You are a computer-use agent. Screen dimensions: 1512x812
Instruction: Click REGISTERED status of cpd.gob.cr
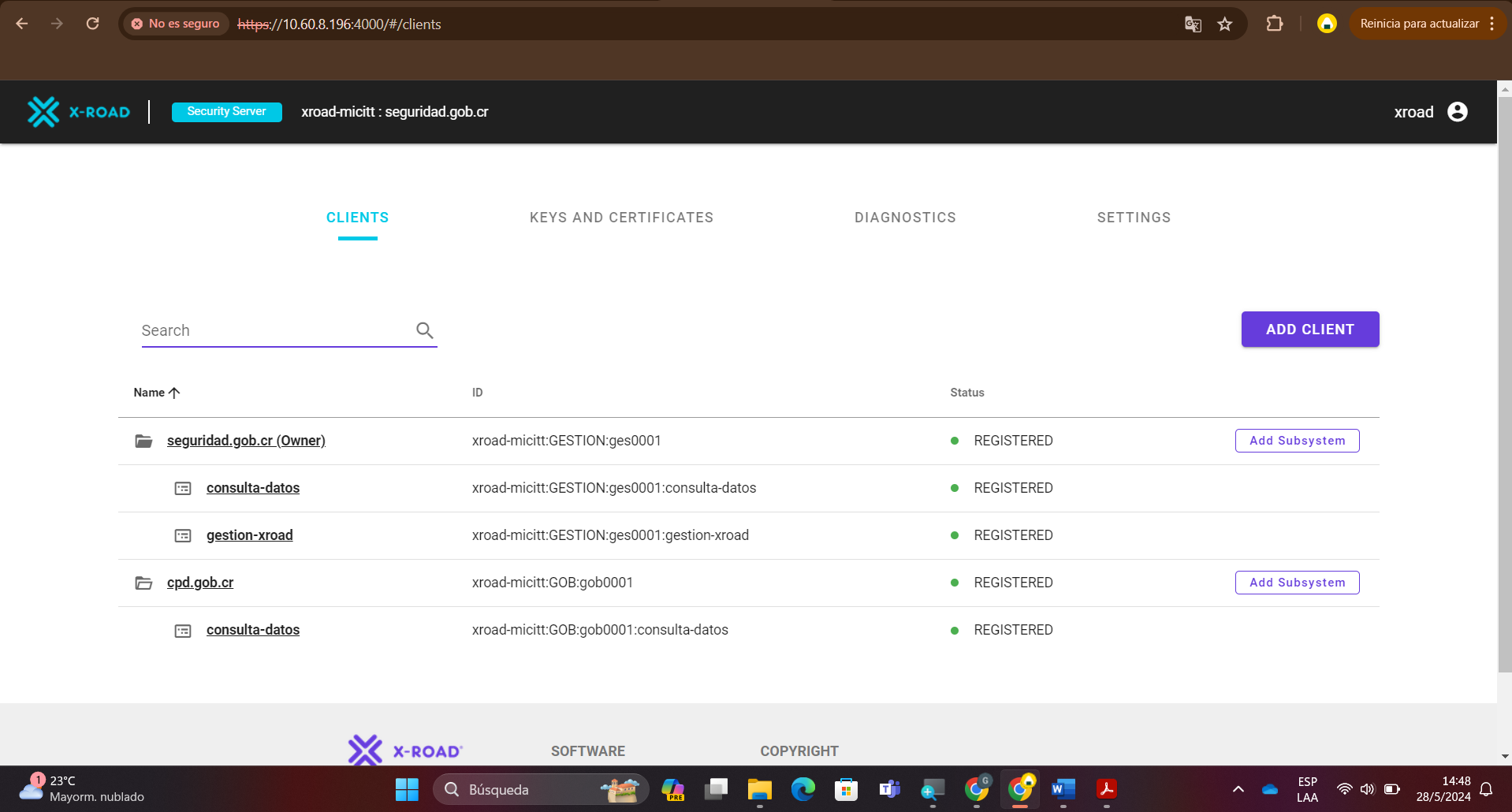click(1013, 583)
